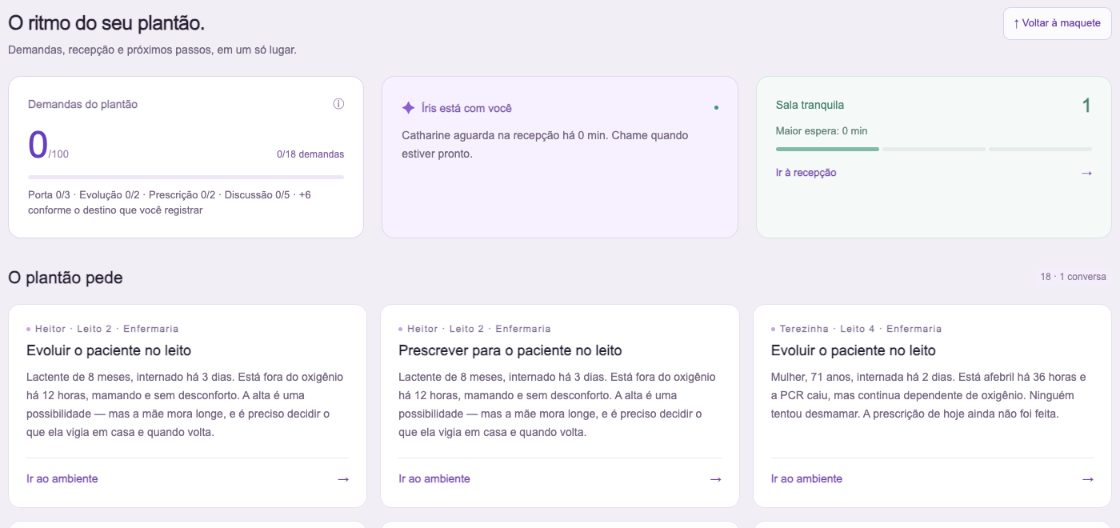The height and width of the screenshot is (528, 1120).
Task: Open Ir ao ambiente in Terezinha card
Action: coord(806,479)
